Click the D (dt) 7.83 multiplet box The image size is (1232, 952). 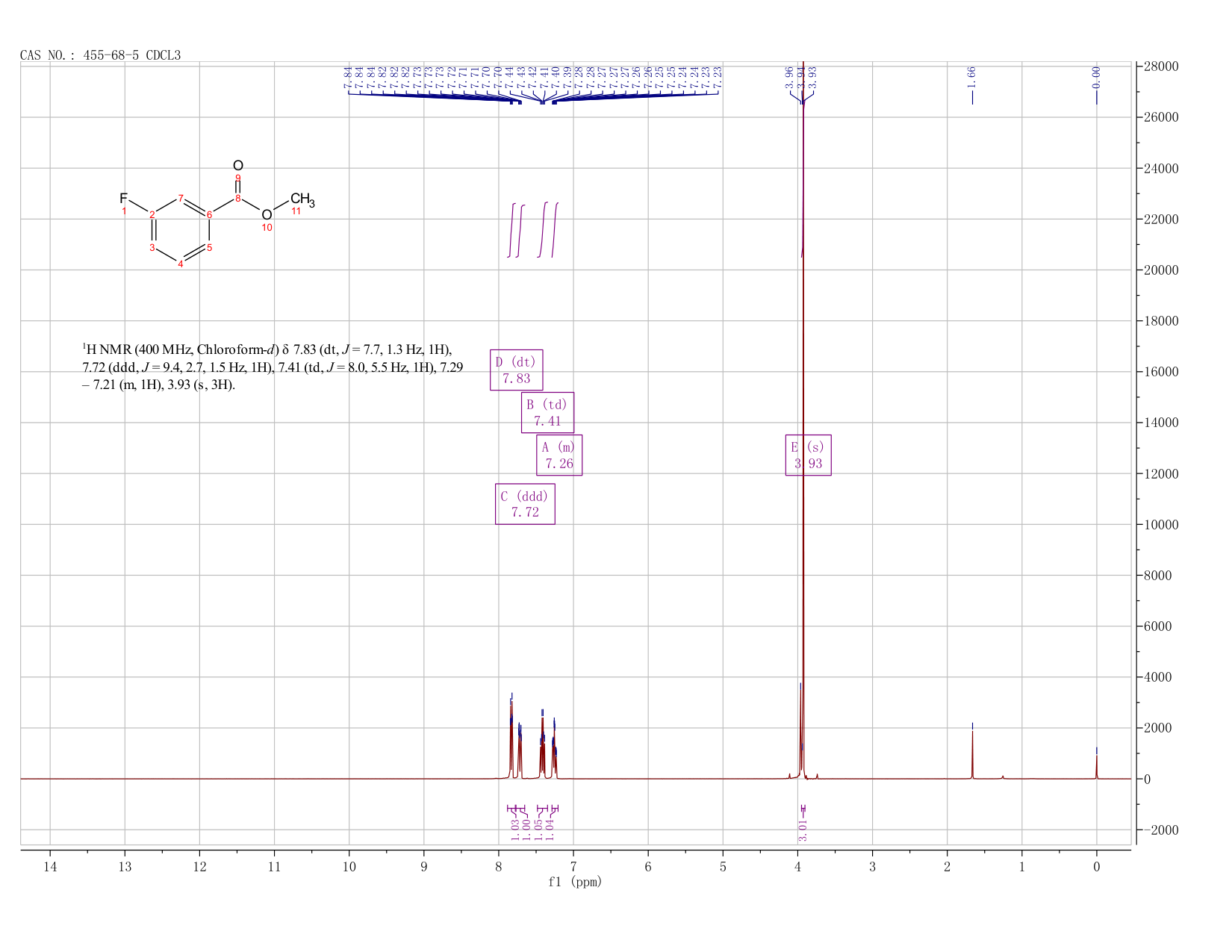coord(516,370)
